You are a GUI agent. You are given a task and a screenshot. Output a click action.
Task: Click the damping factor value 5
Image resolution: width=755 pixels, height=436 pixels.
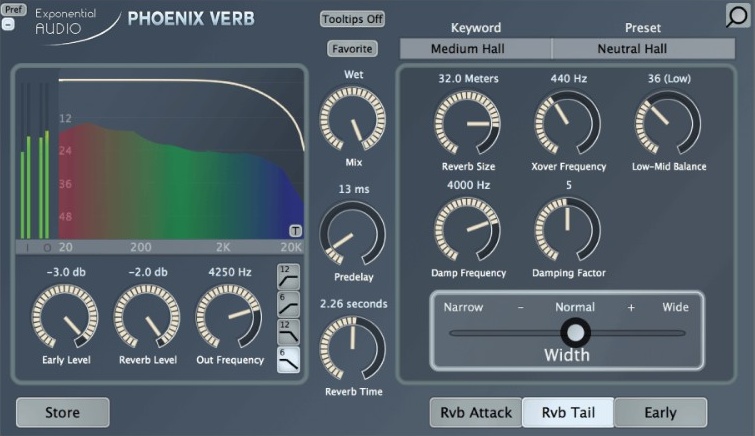click(569, 185)
